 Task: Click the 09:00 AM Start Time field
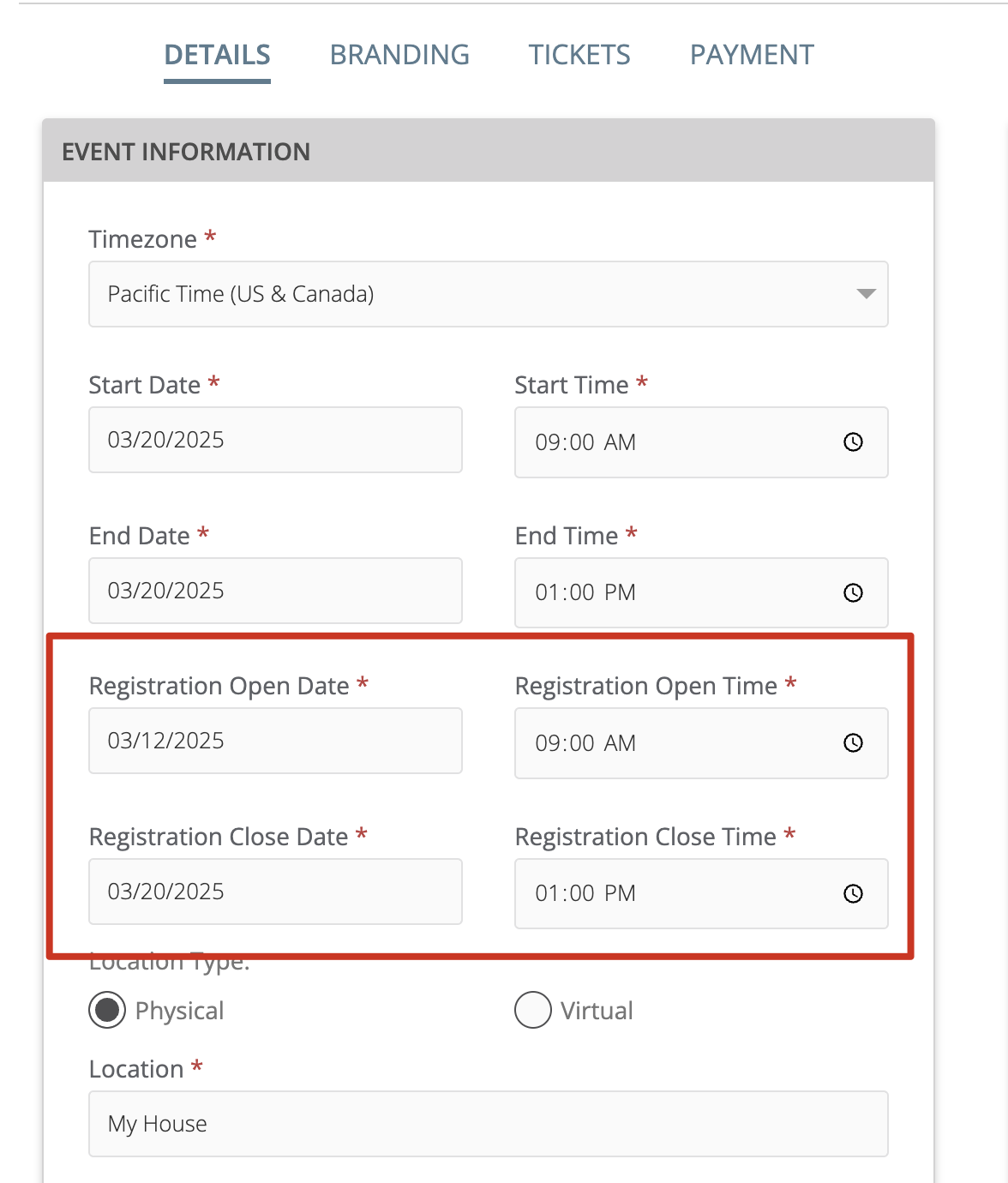[x=701, y=442]
